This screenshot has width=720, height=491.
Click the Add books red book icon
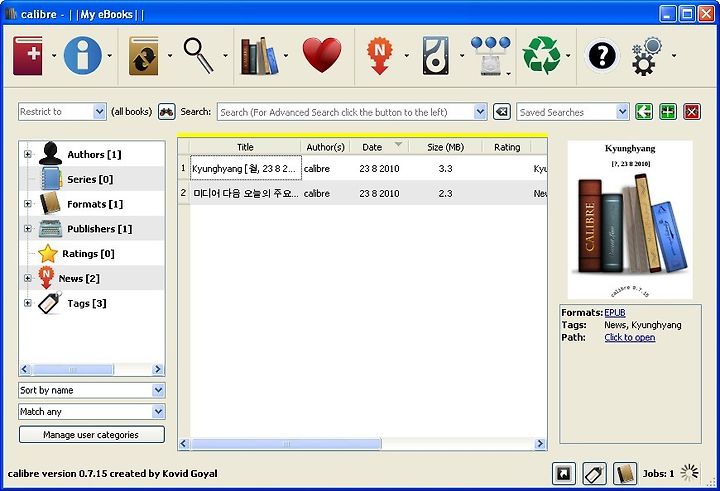[x=28, y=56]
